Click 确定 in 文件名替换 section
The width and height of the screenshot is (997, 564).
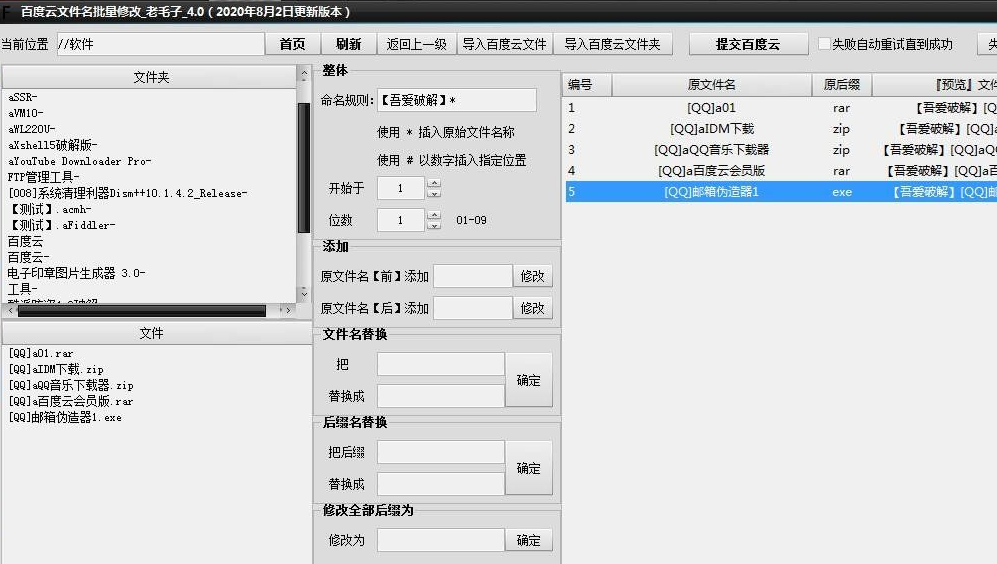528,380
